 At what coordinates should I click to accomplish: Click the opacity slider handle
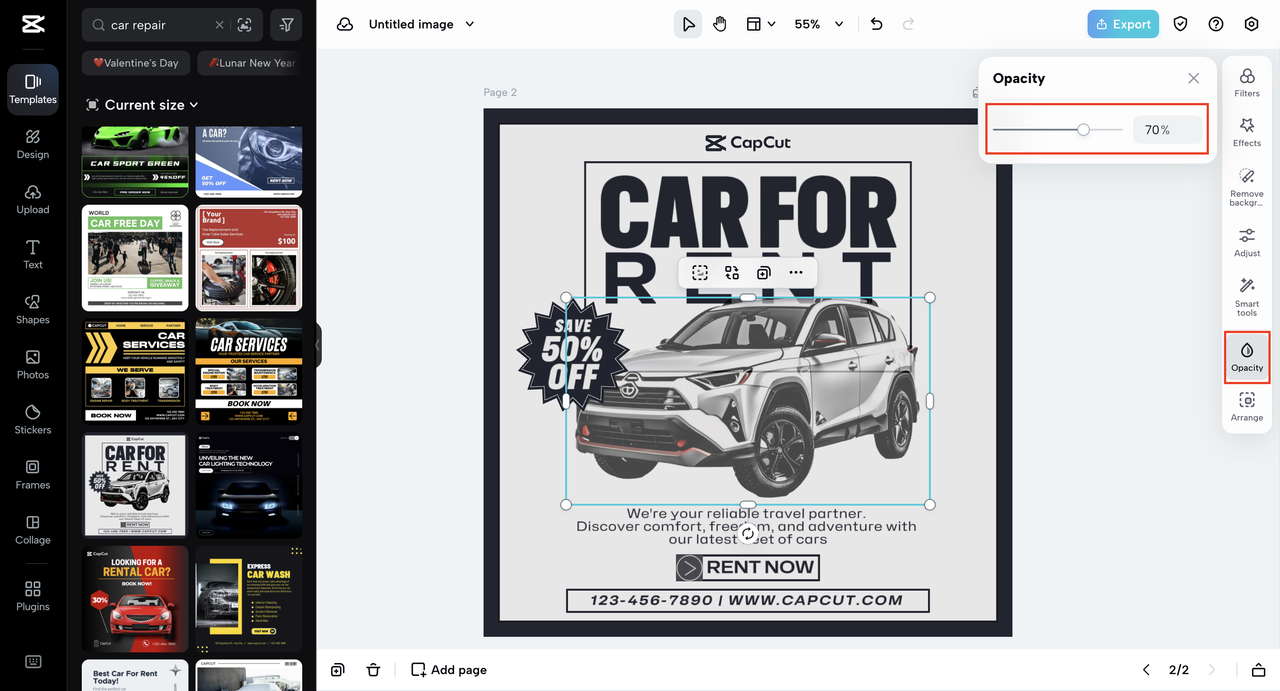tap(1083, 130)
